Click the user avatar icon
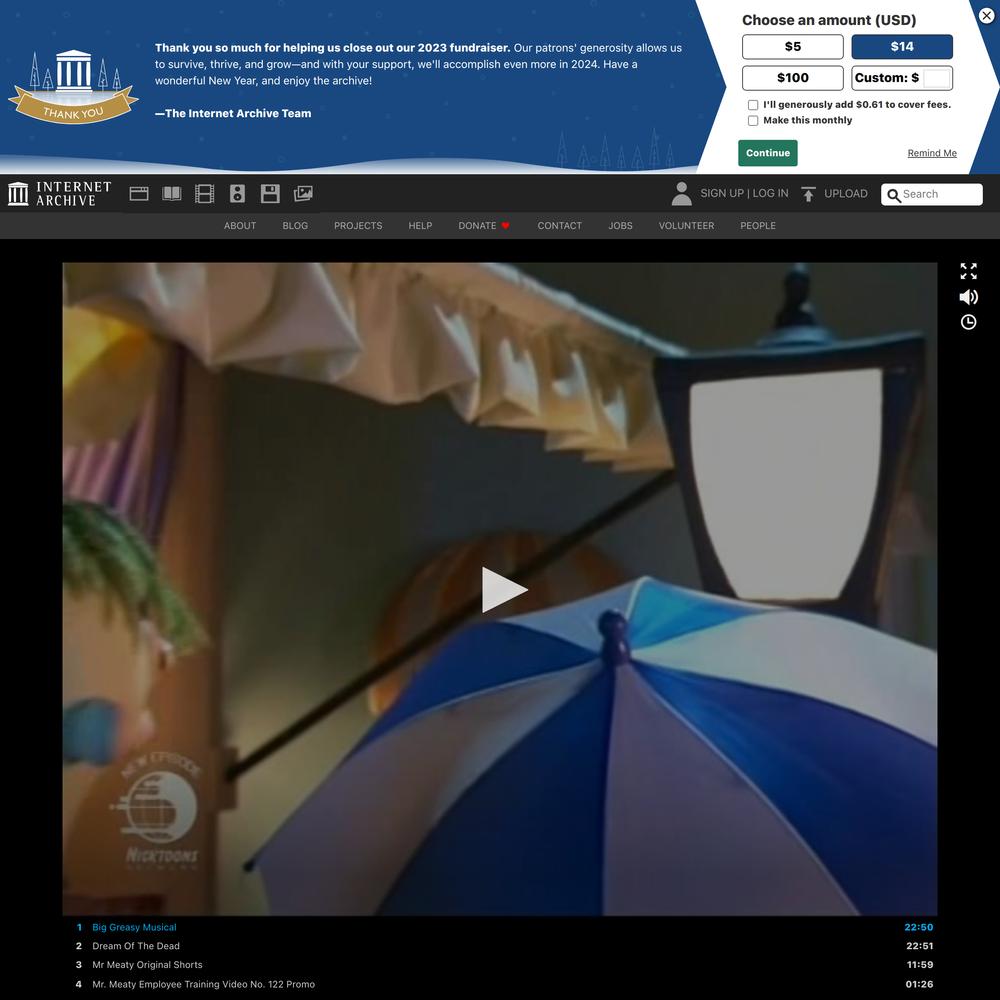The height and width of the screenshot is (1000, 1000). 681,194
